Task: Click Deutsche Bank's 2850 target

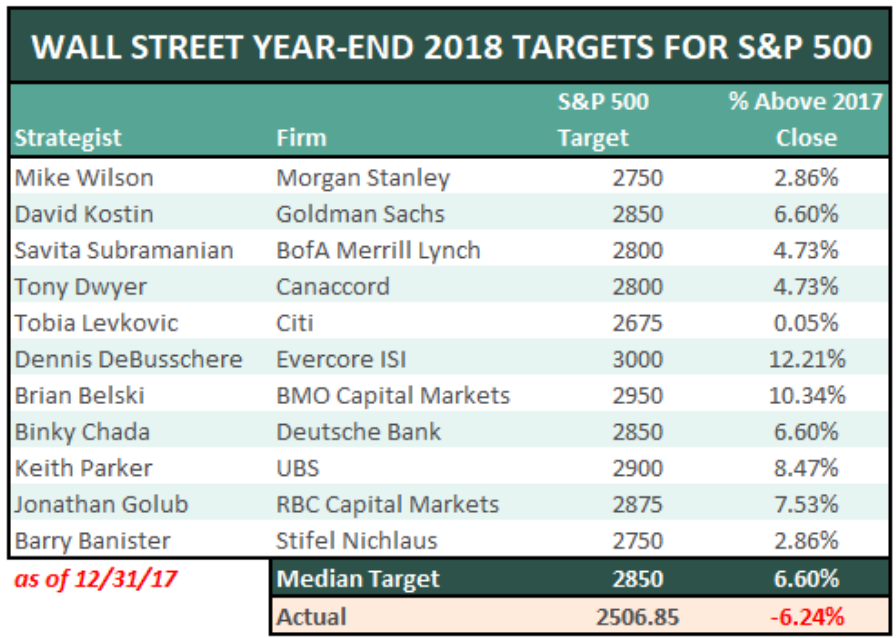Action: (x=638, y=432)
